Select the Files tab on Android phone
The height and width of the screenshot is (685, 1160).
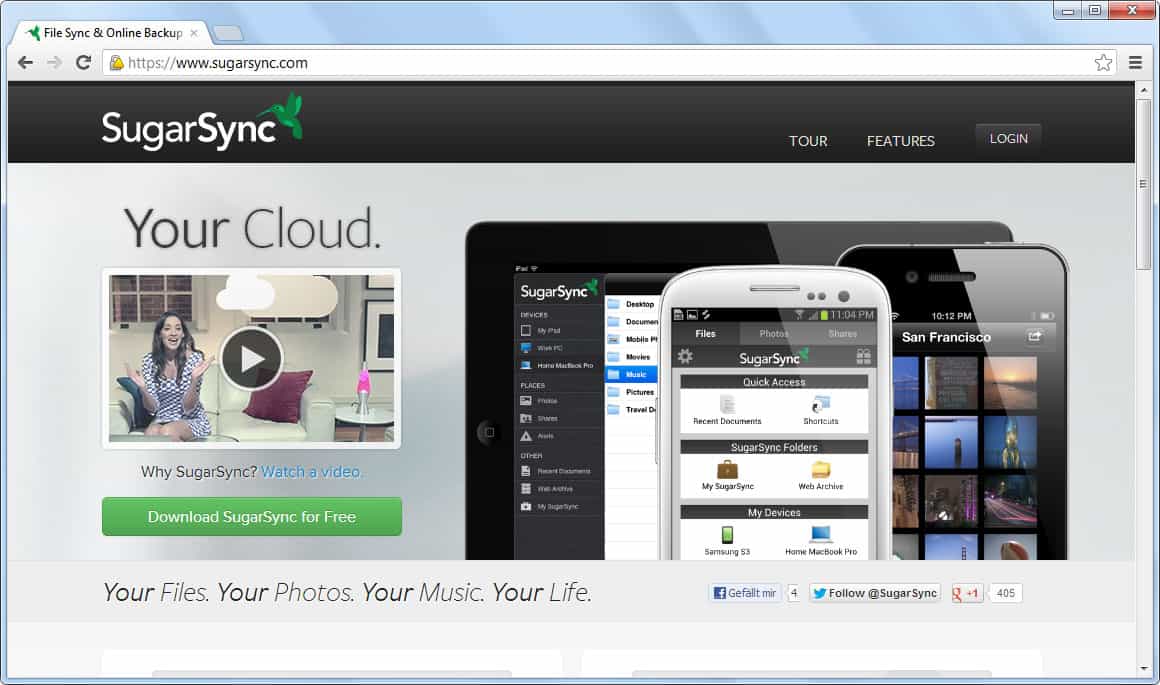tap(705, 334)
